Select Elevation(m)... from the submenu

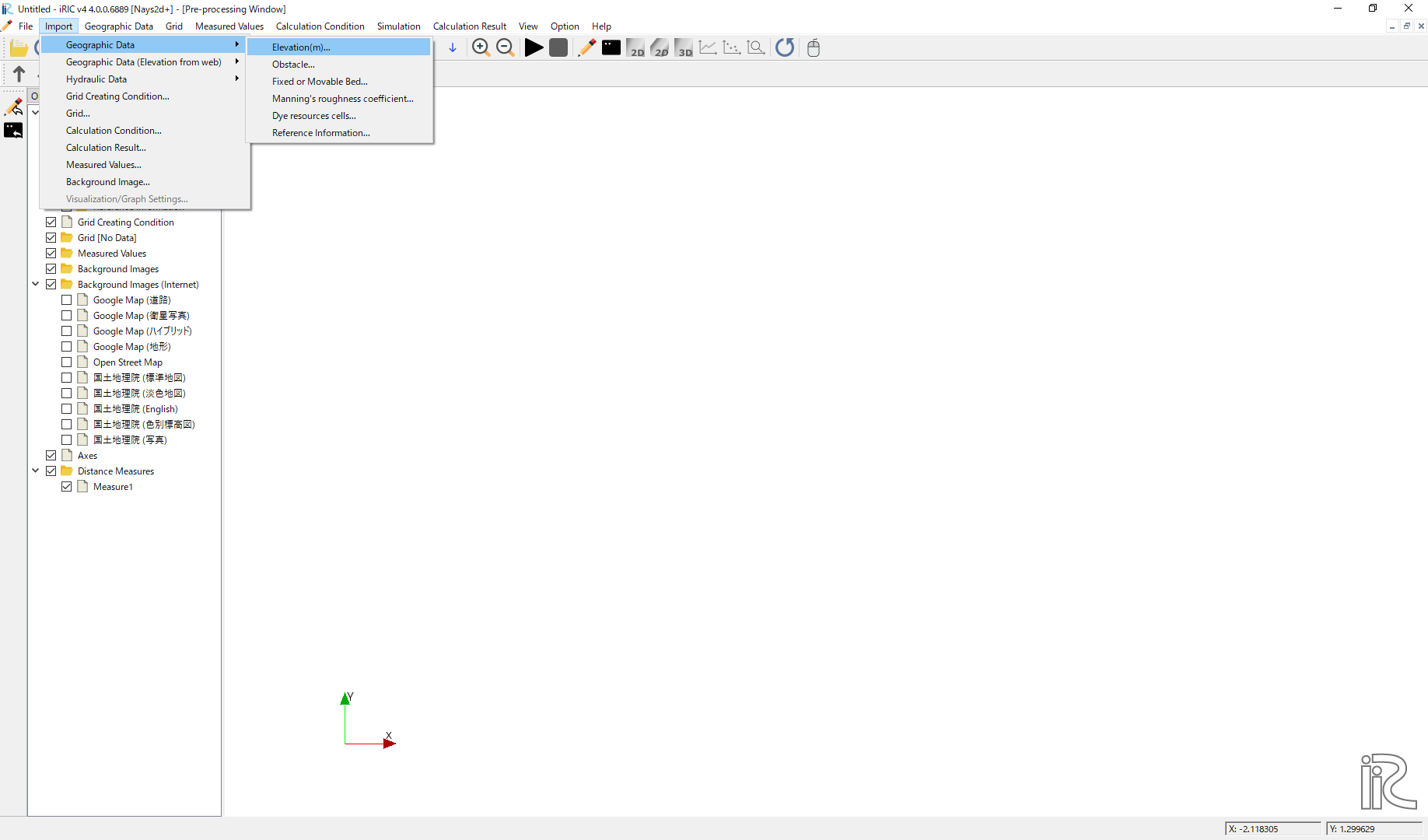339,47
